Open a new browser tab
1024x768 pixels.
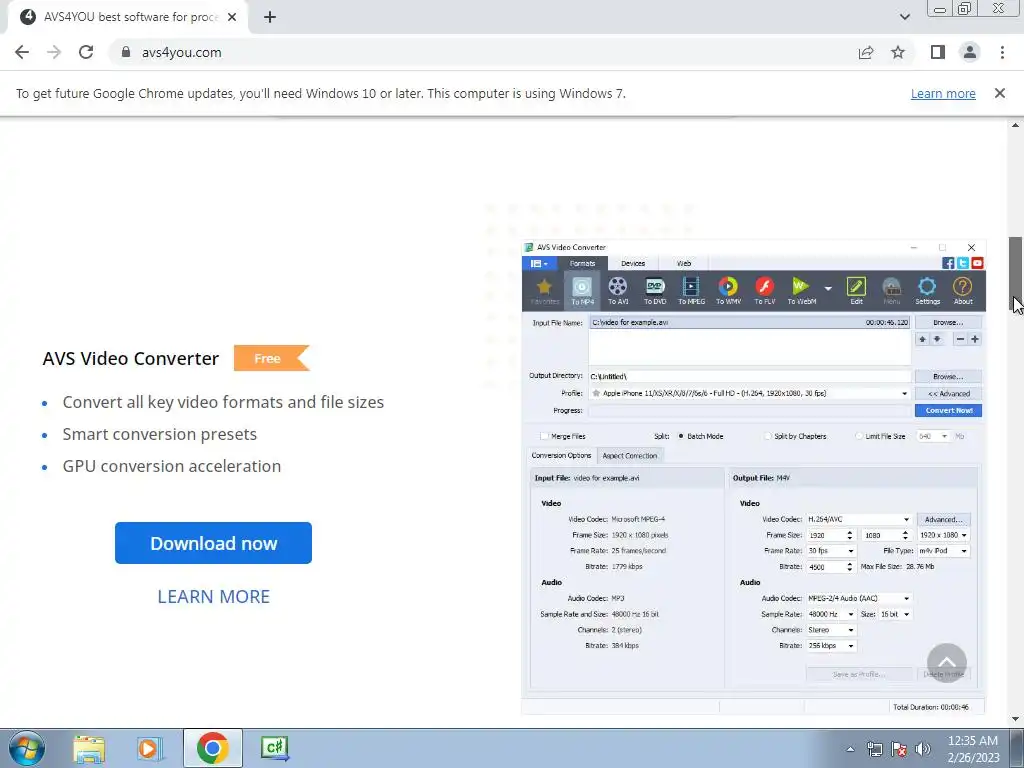(270, 17)
